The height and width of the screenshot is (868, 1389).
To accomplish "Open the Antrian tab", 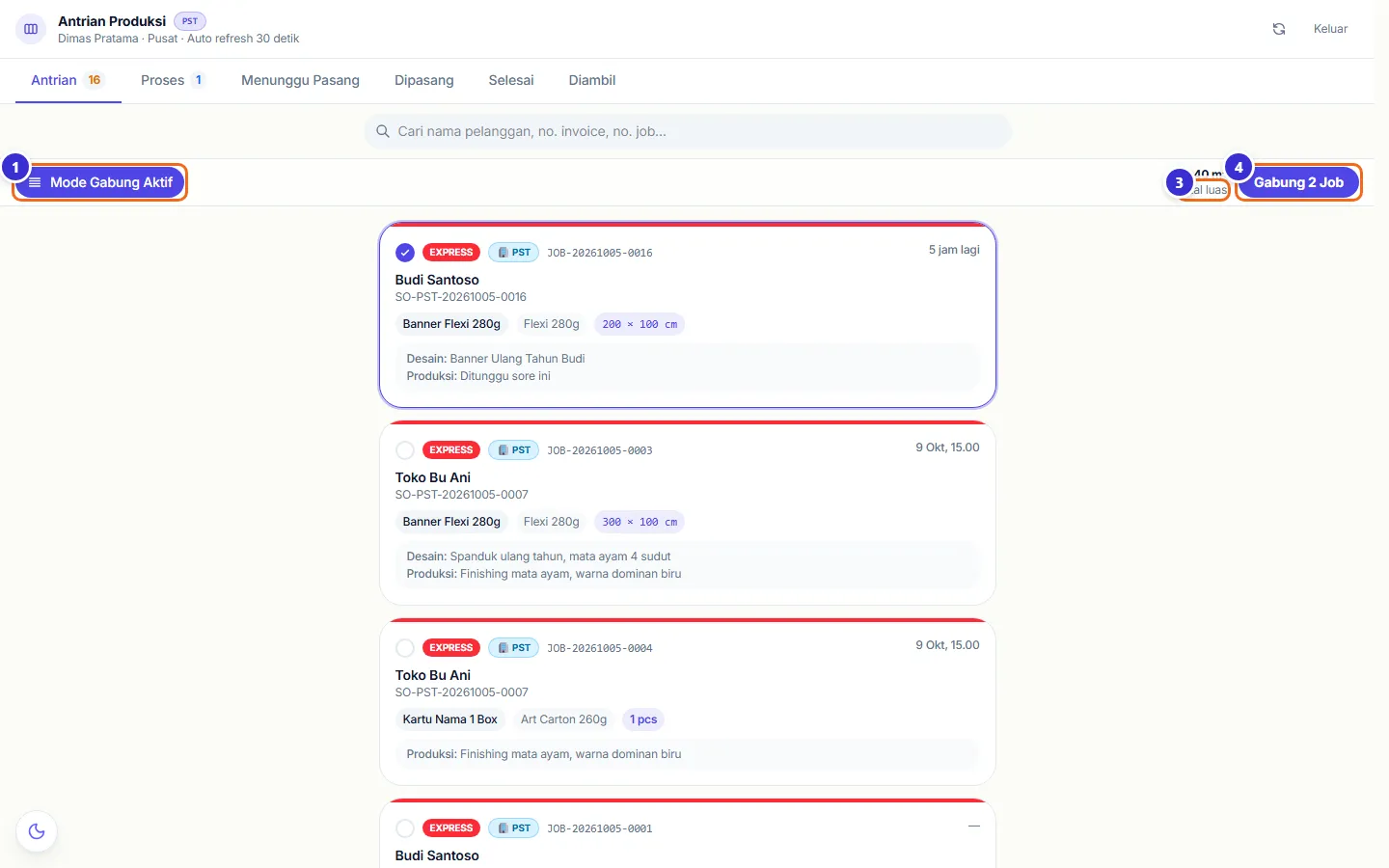I will (x=67, y=80).
